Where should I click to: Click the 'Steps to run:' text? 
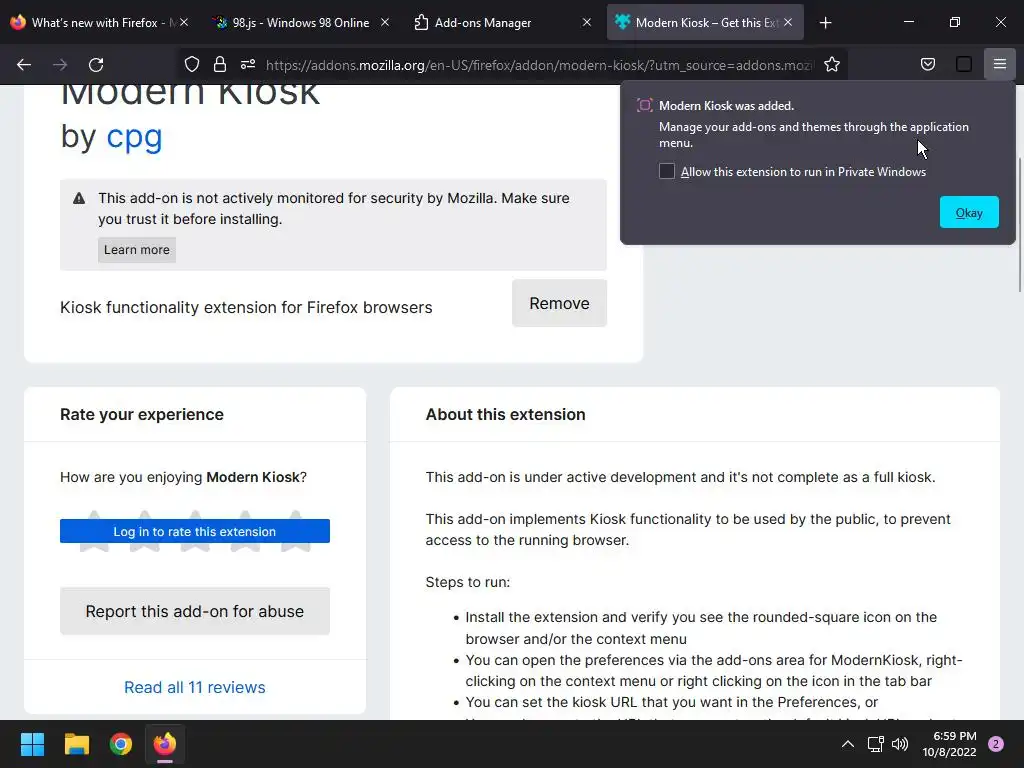coord(468,582)
